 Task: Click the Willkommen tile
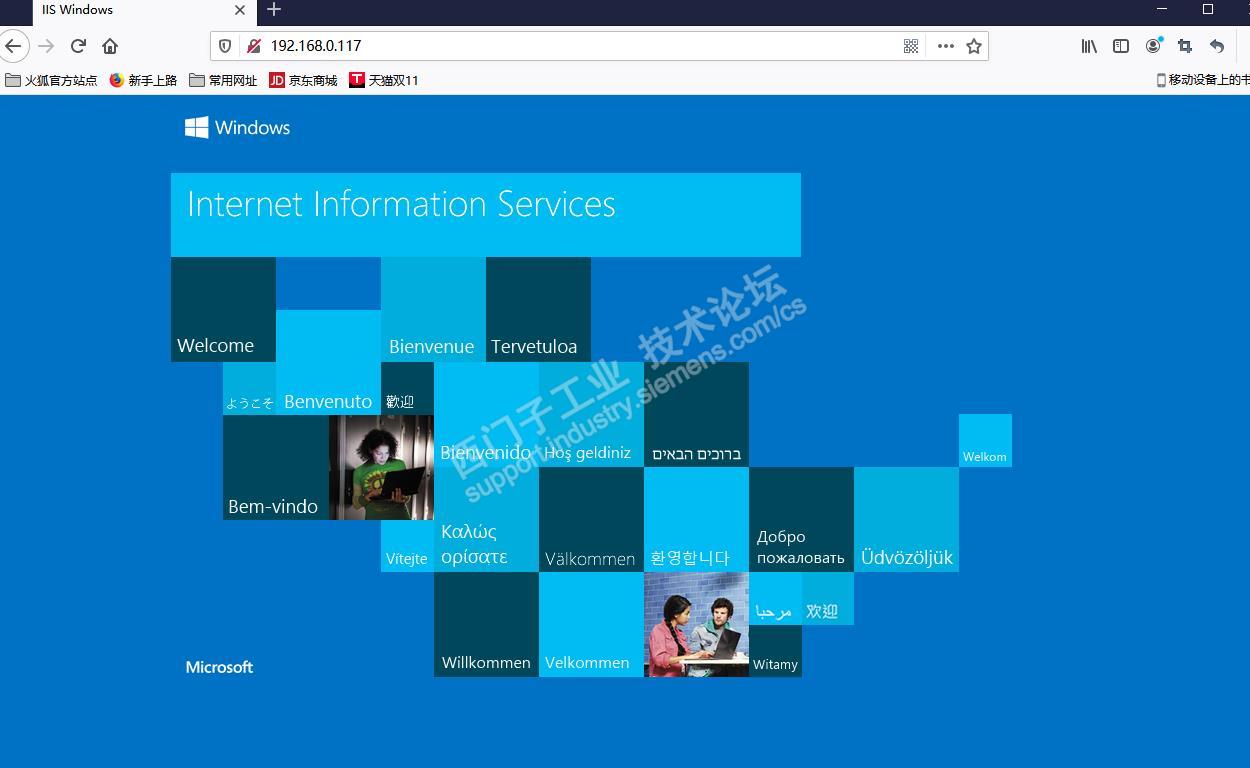coord(486,625)
